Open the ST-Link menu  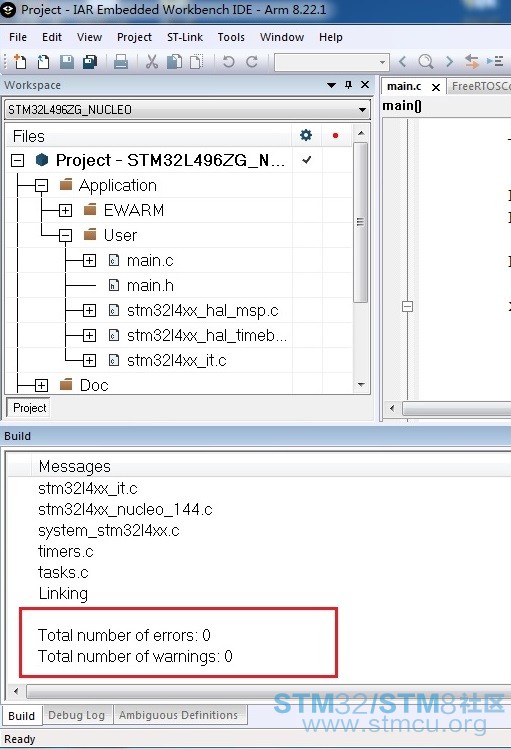tap(185, 37)
